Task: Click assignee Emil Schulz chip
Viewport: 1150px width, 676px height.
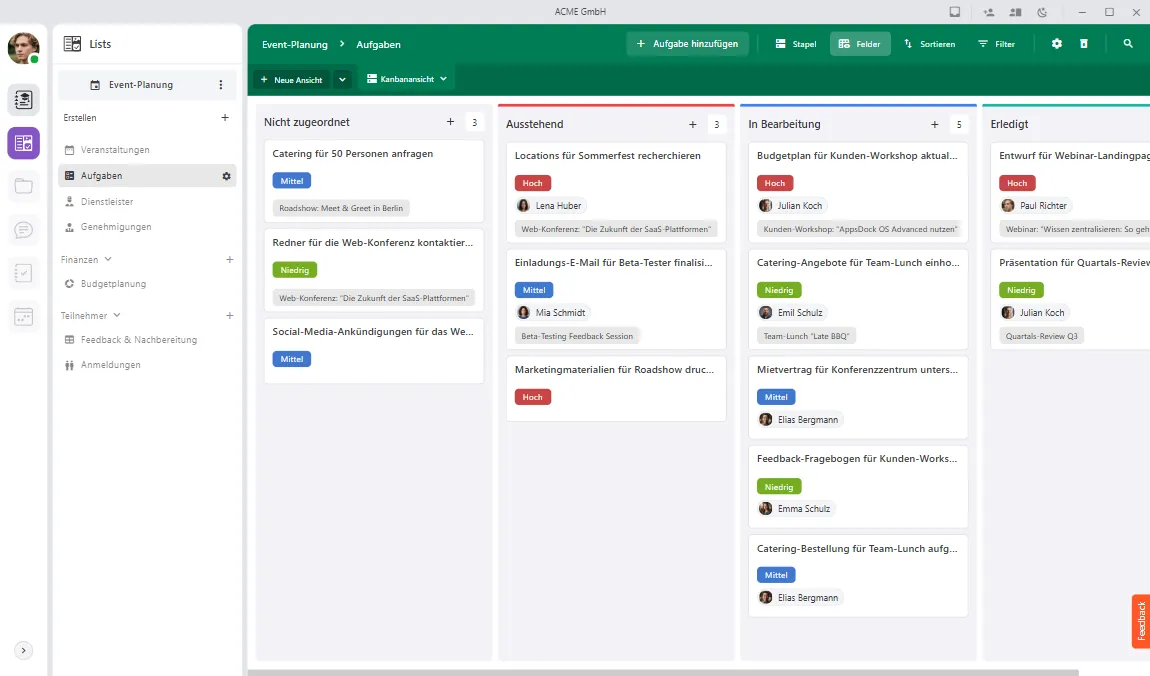Action: coord(791,313)
